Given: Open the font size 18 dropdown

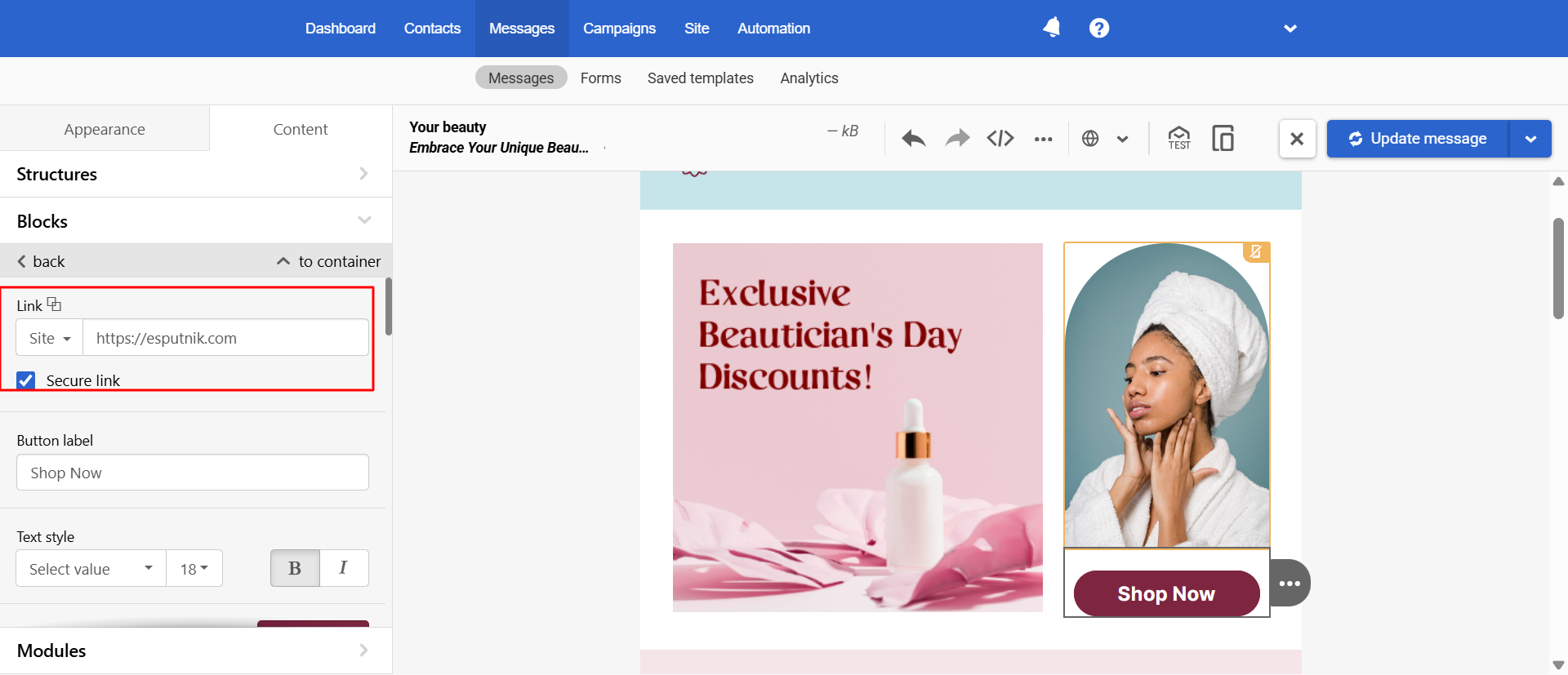Looking at the screenshot, I should point(194,569).
